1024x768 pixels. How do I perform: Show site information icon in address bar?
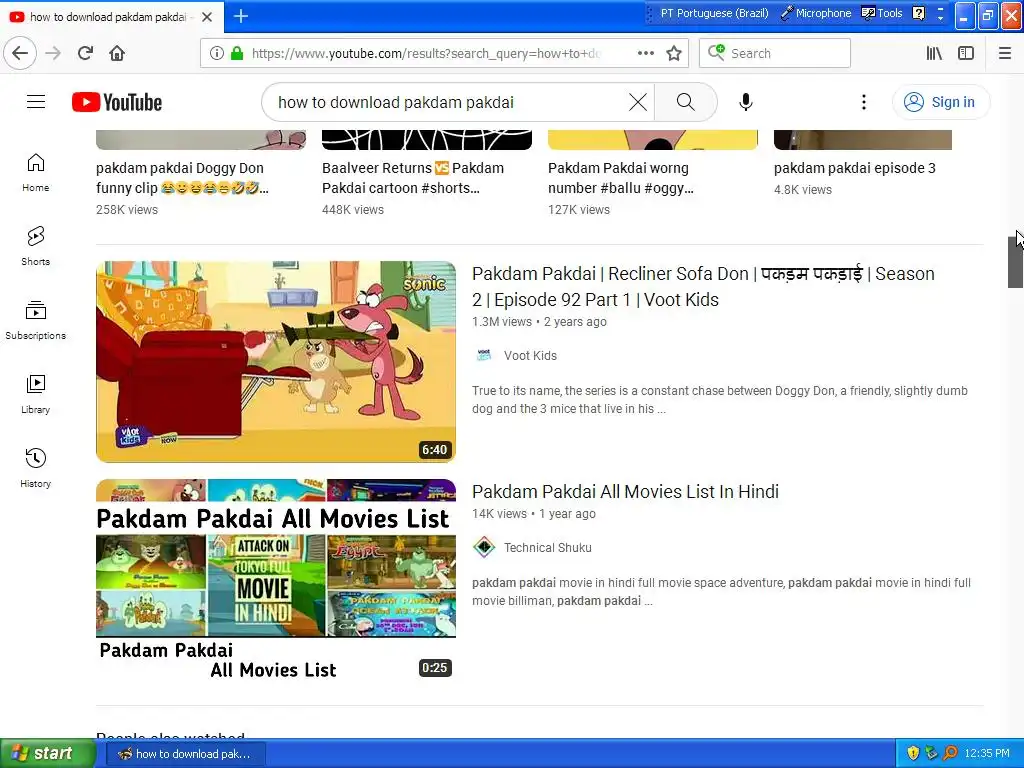tap(217, 53)
